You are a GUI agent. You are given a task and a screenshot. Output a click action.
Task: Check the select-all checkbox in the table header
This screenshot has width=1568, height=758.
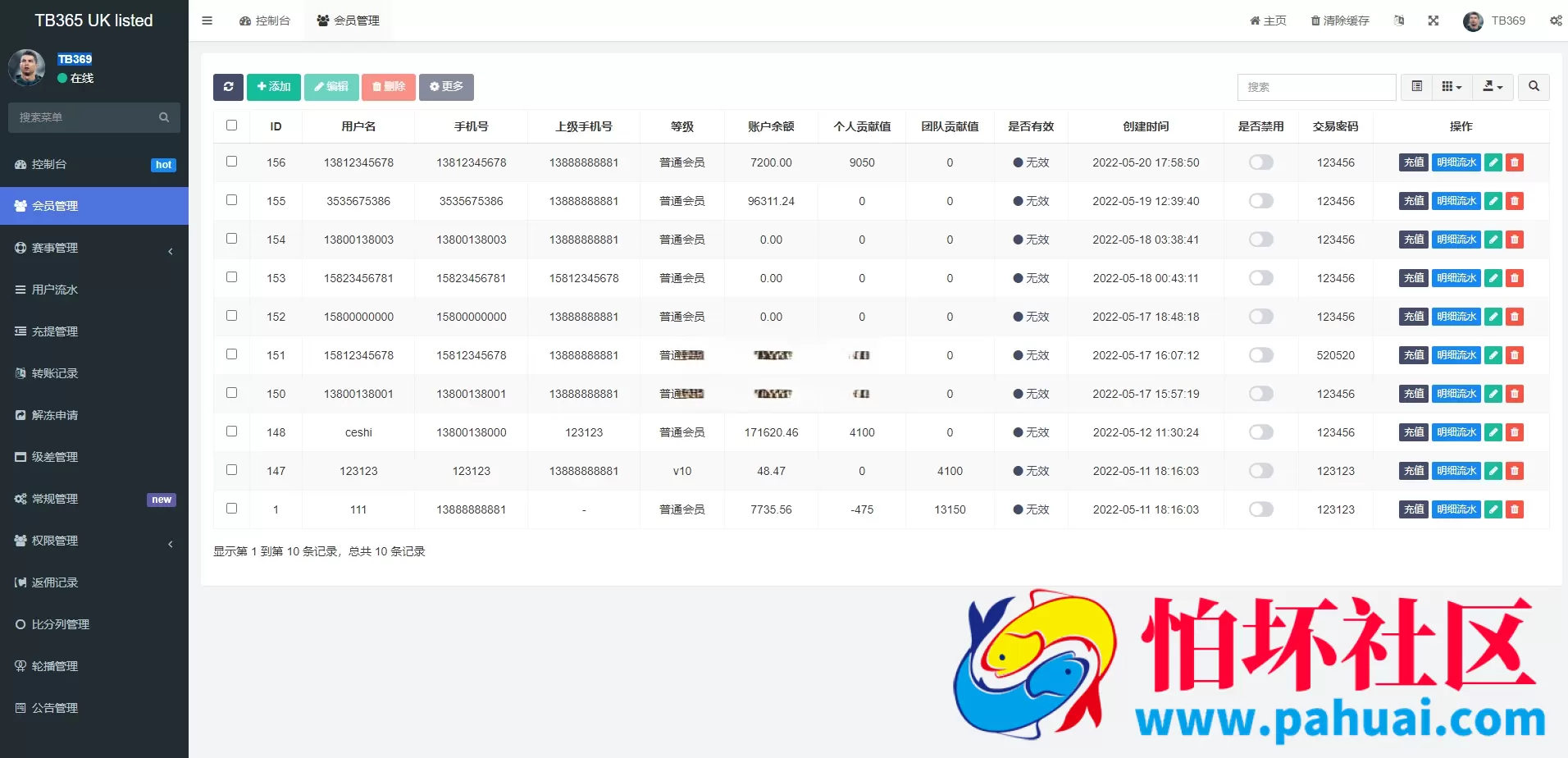(x=231, y=126)
